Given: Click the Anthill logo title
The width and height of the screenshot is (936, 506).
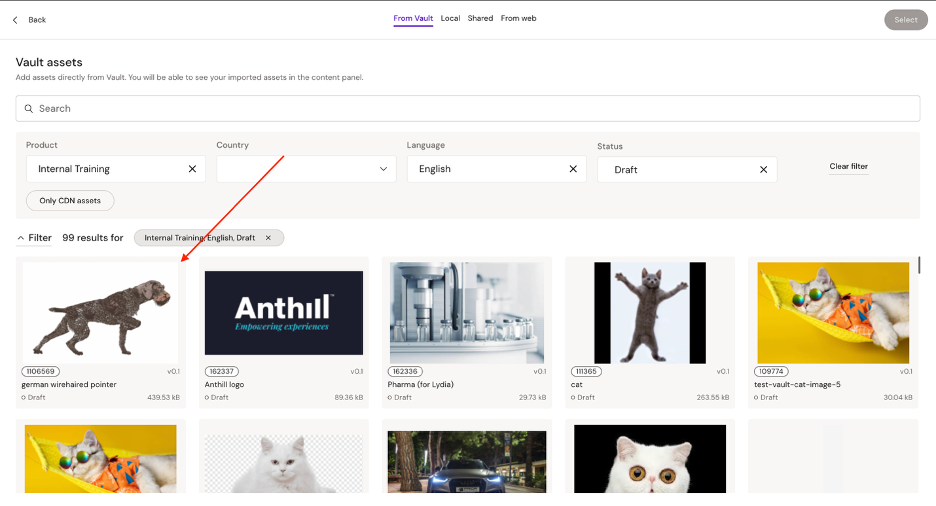Looking at the screenshot, I should 224,384.
